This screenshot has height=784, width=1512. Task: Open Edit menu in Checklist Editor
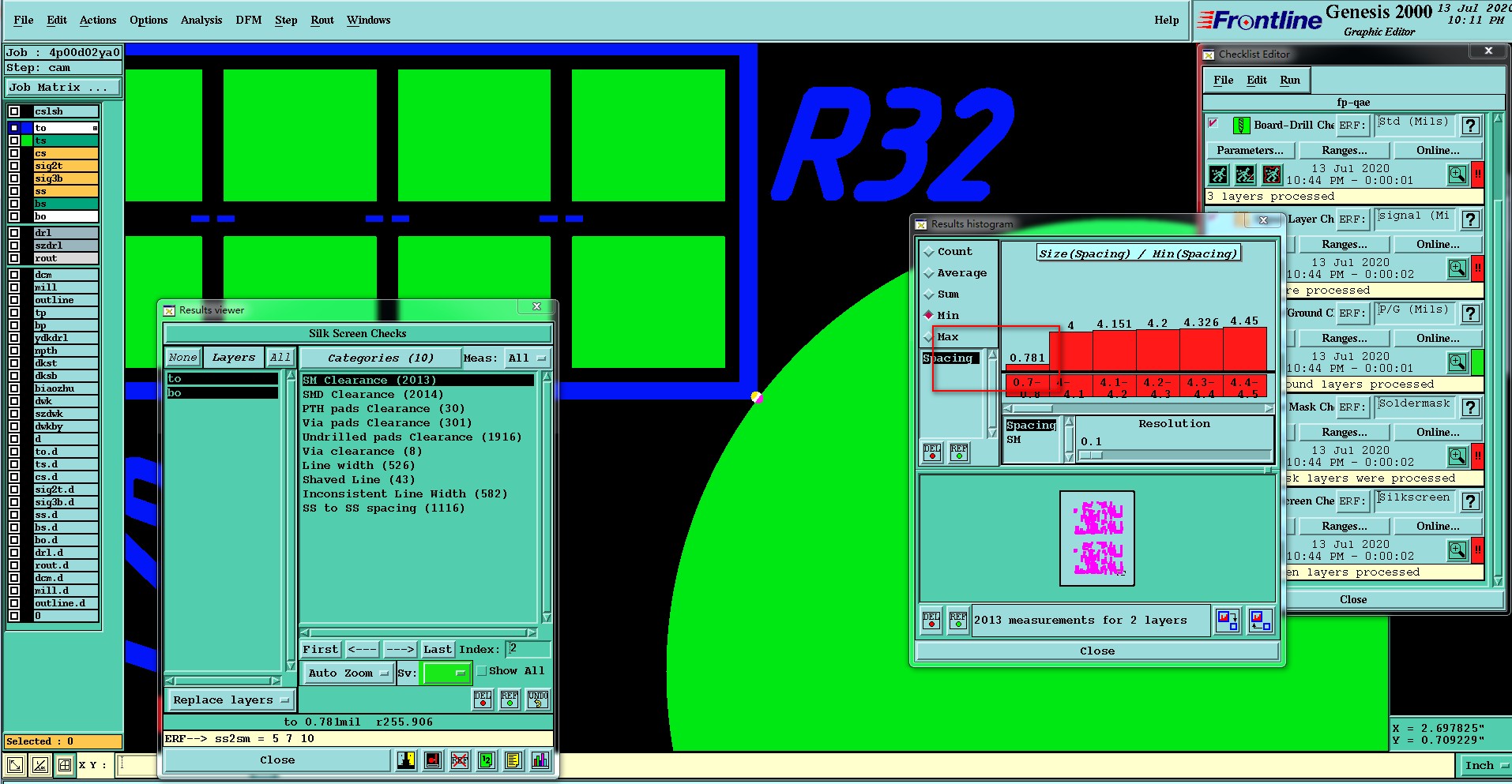pyautogui.click(x=1257, y=81)
